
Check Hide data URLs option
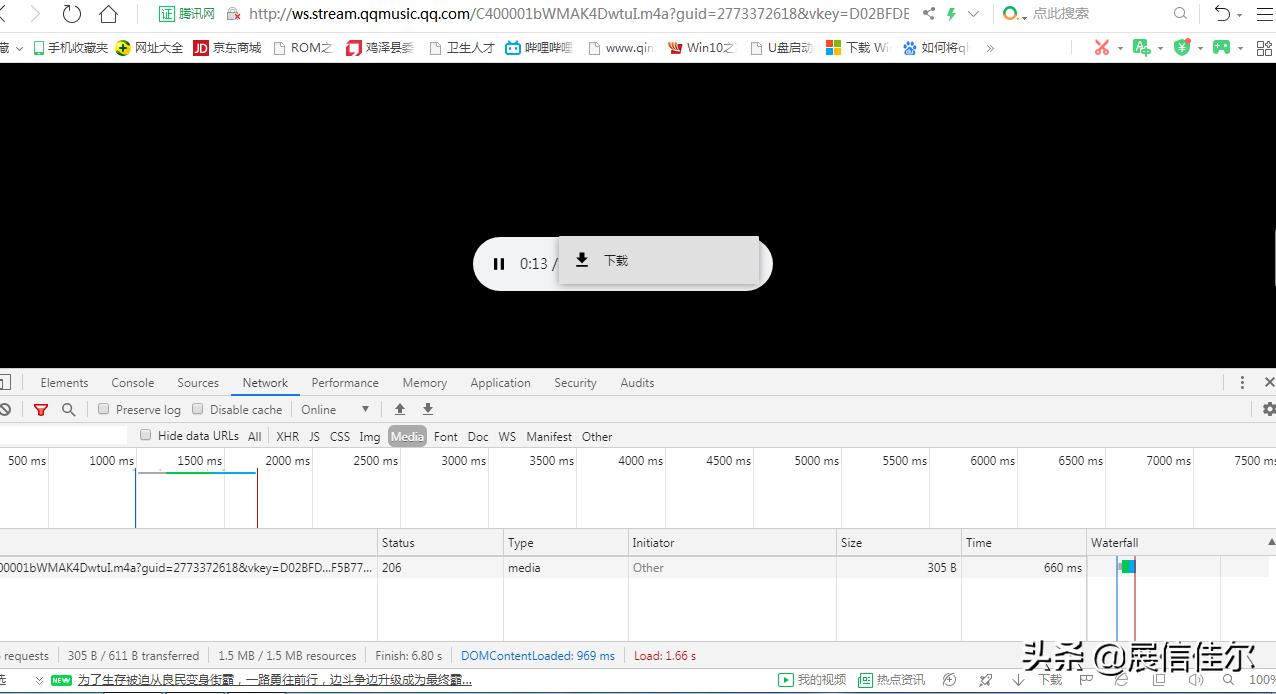pos(146,435)
